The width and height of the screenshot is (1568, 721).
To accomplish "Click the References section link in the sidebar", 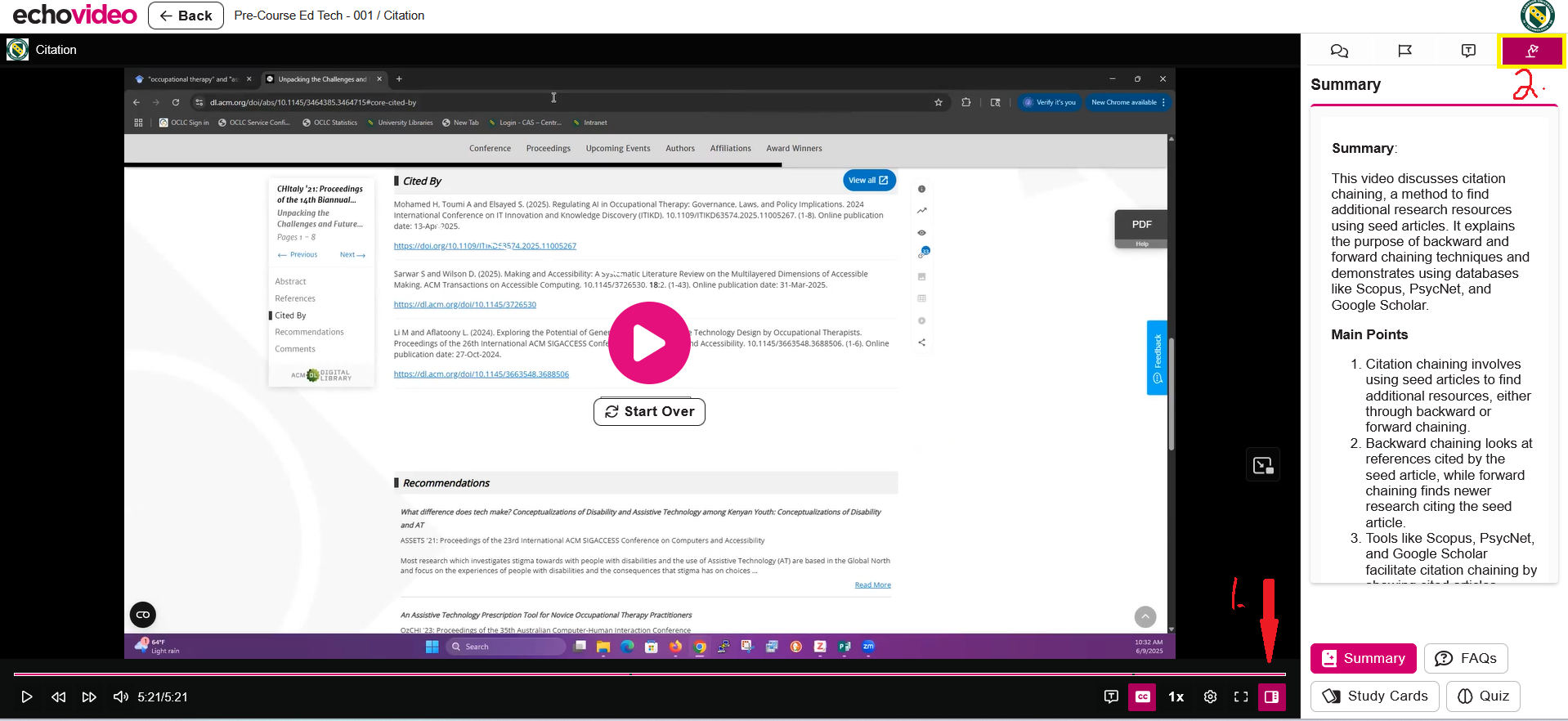I will [295, 298].
